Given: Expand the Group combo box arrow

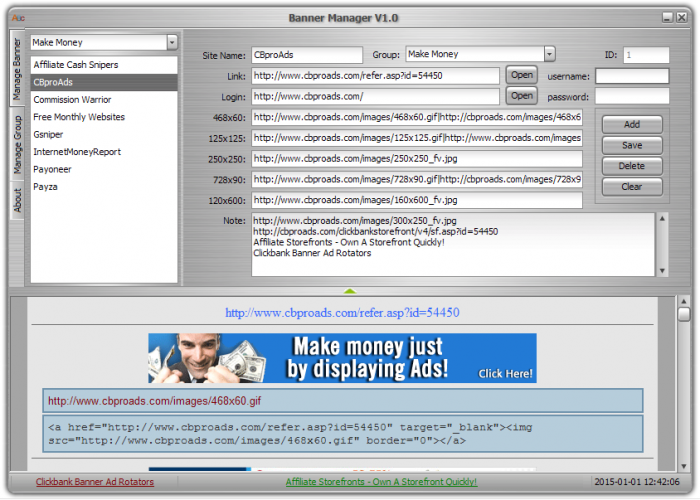Looking at the screenshot, I should click(x=549, y=54).
